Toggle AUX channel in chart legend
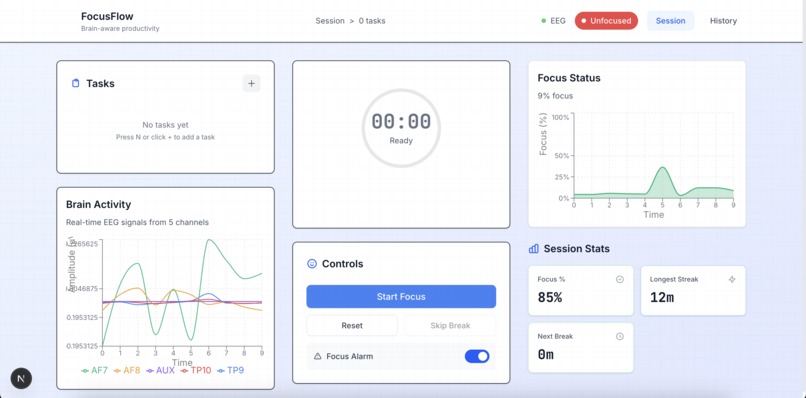Screen dimensions: 806x398 [x=160, y=370]
